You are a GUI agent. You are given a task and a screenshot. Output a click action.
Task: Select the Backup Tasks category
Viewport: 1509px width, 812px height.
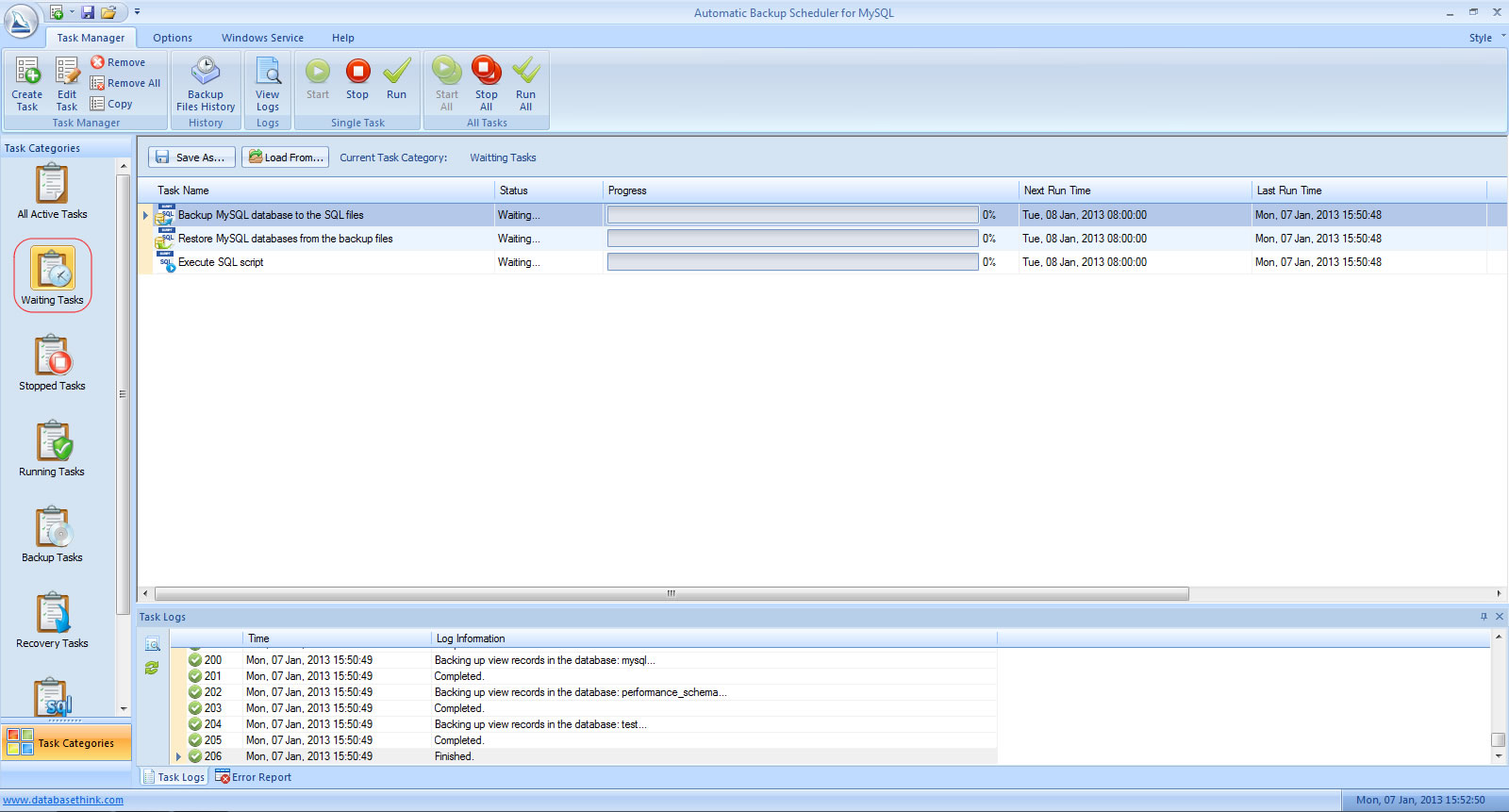(52, 535)
